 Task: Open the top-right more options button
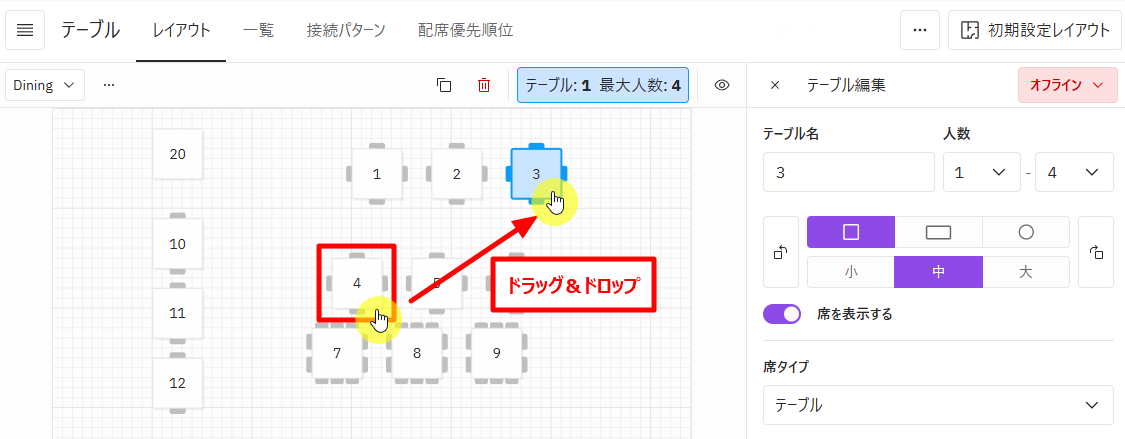point(919,30)
